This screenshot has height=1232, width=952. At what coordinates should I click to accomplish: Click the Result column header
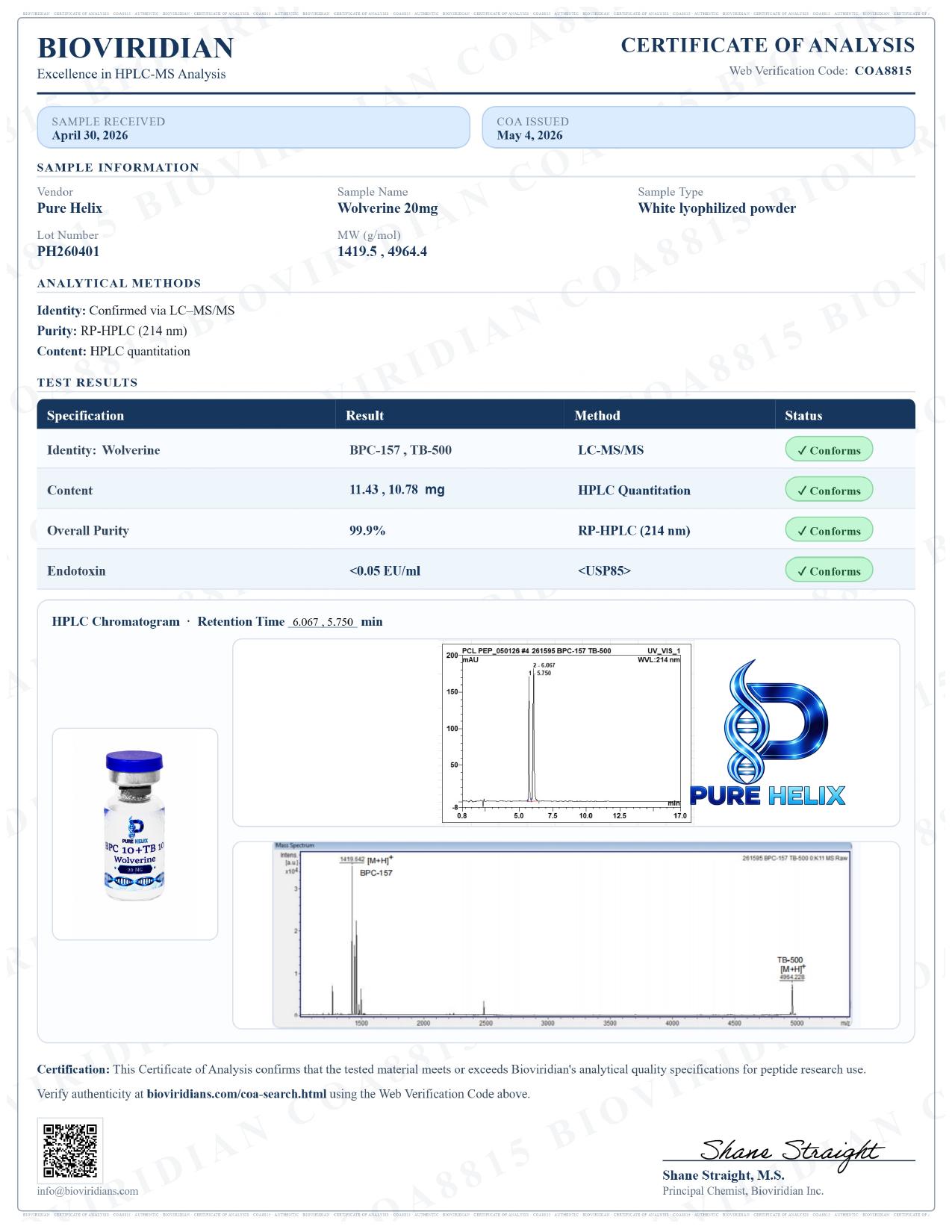[x=364, y=416]
